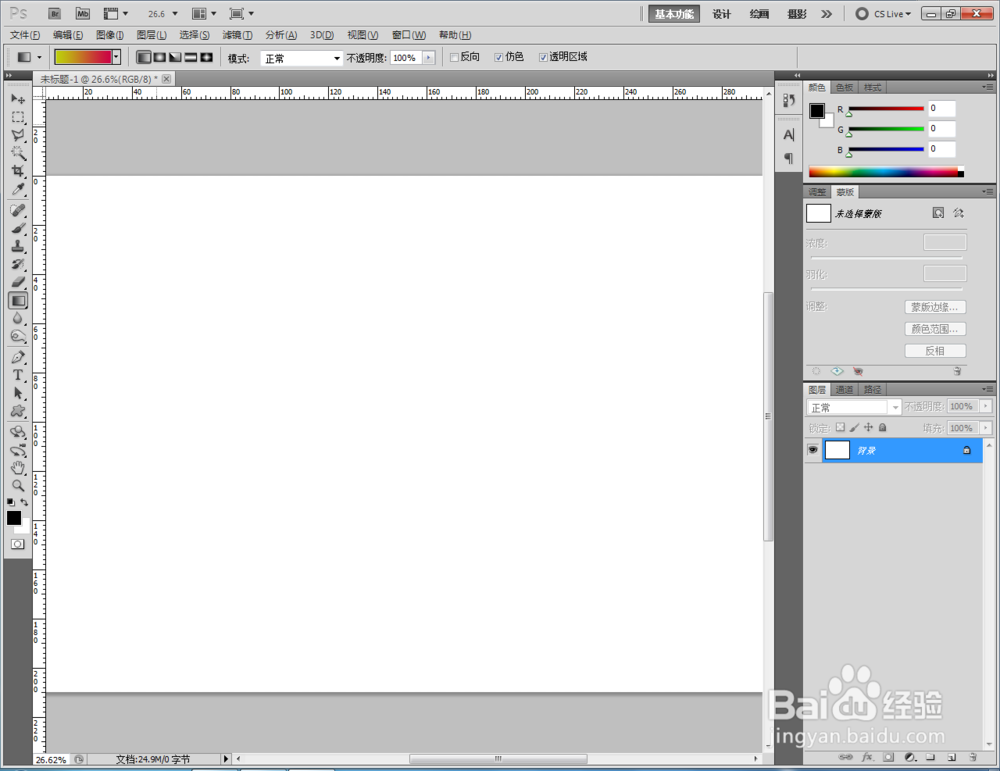This screenshot has width=1000, height=771.
Task: Select the Move tool
Action: coord(18,99)
